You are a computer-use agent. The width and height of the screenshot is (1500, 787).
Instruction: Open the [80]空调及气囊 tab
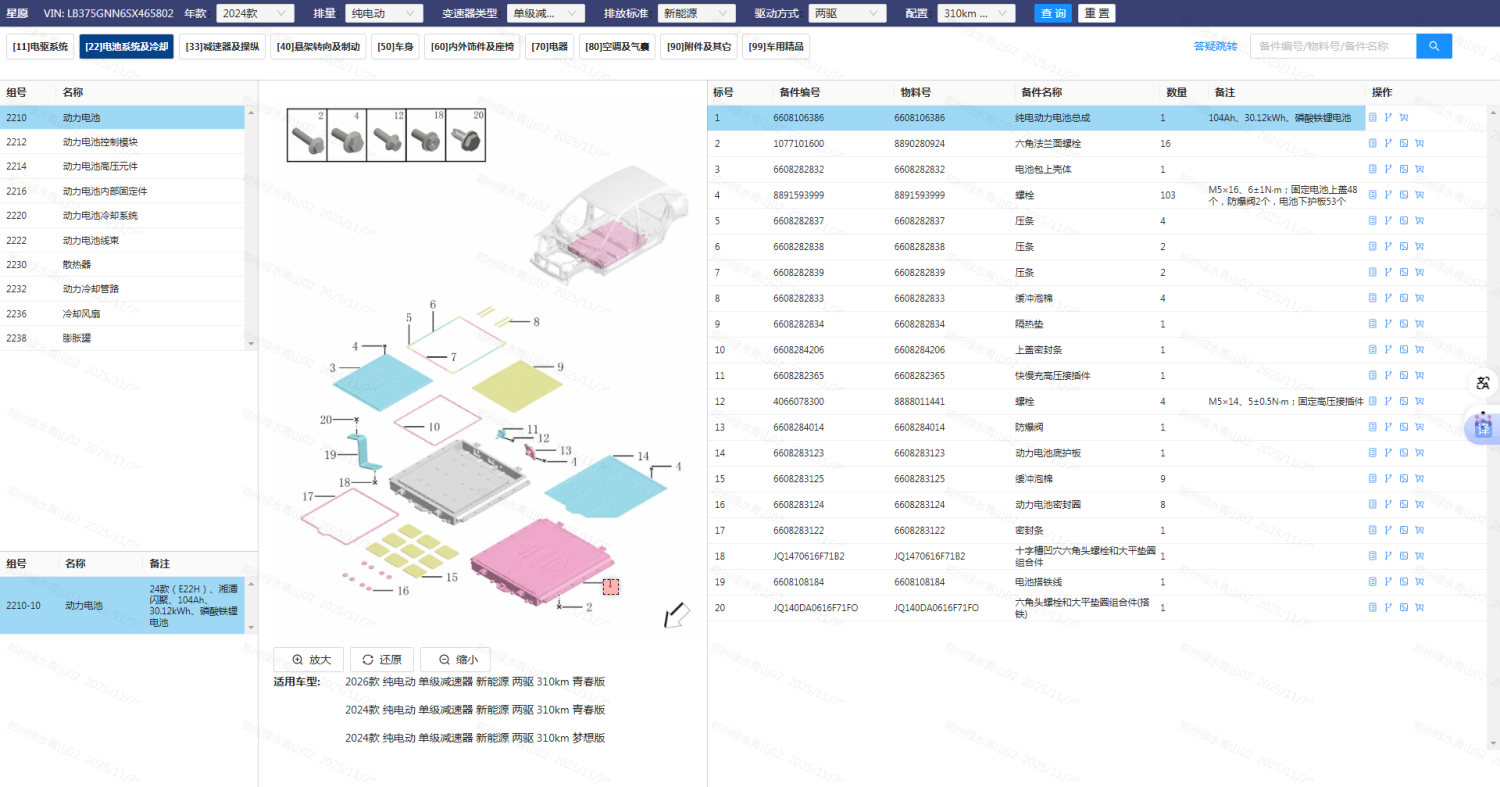pos(617,46)
